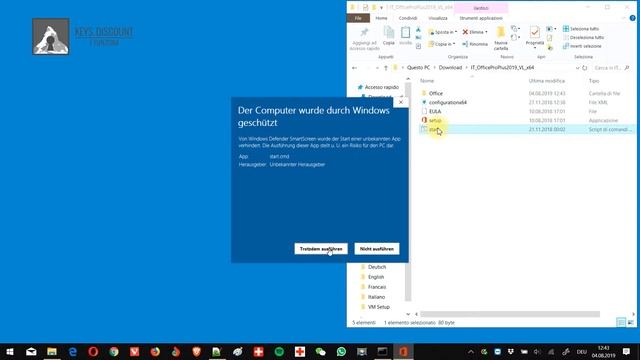Switch to the Home ribbon tab
The image size is (640, 360).
pyautogui.click(x=381, y=18)
